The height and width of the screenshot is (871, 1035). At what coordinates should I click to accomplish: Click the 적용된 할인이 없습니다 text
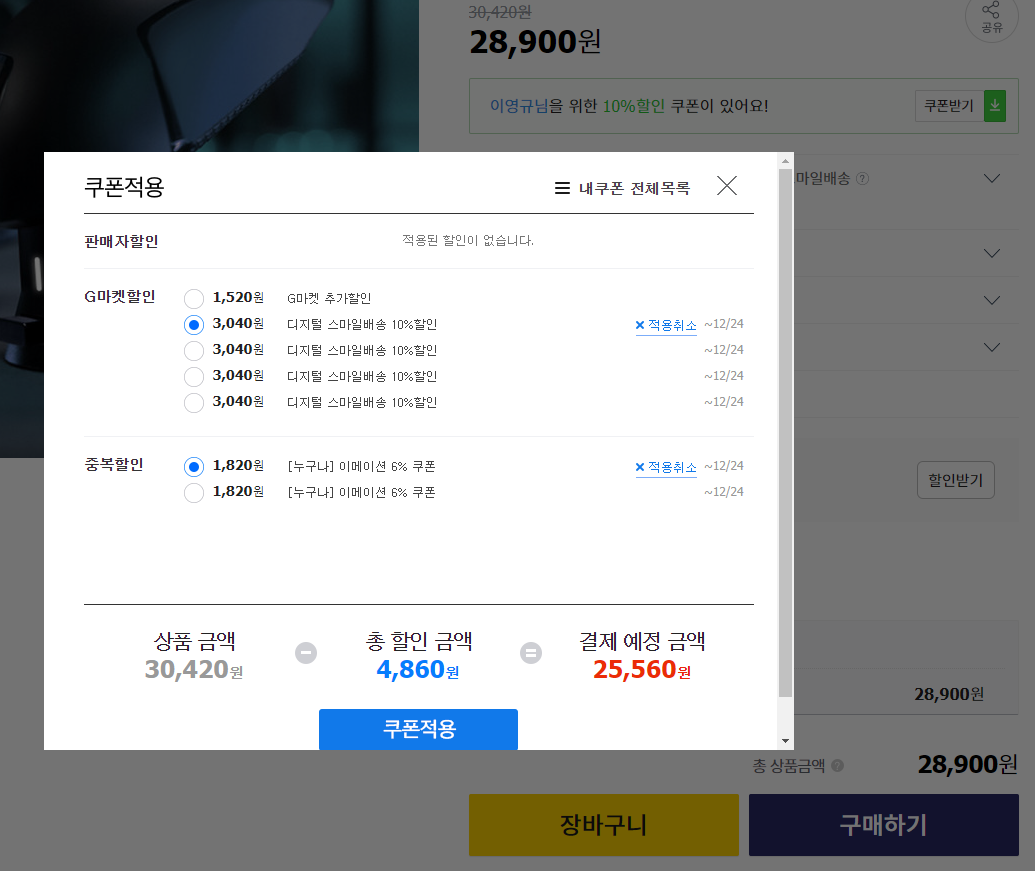468,241
